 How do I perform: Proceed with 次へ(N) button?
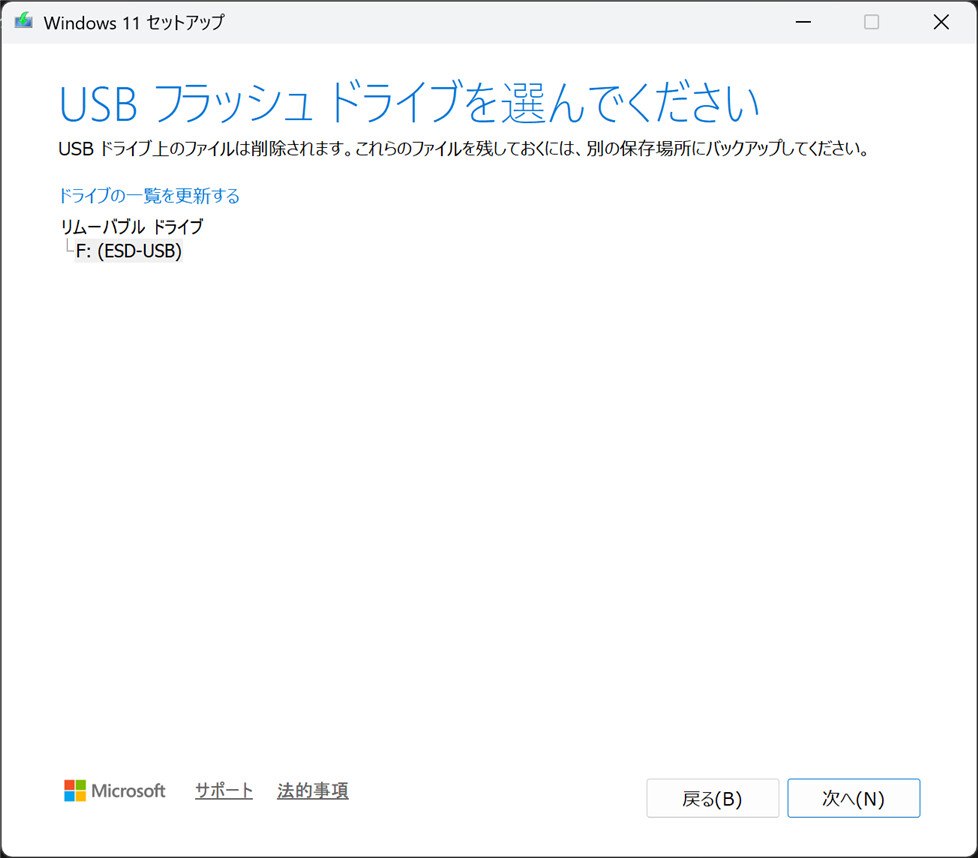pos(853,798)
